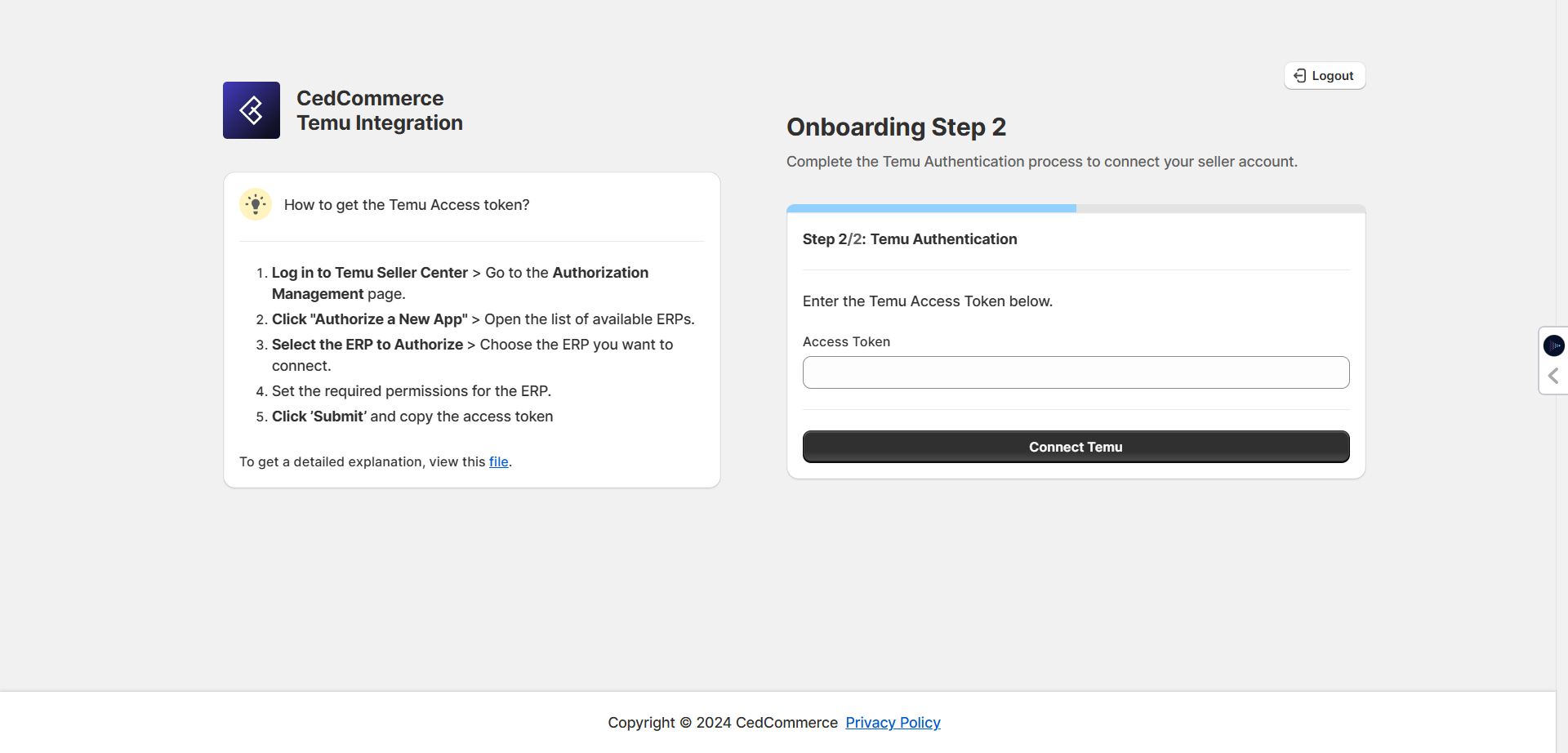
Task: Click "Set the required permissions" step
Action: click(x=412, y=391)
